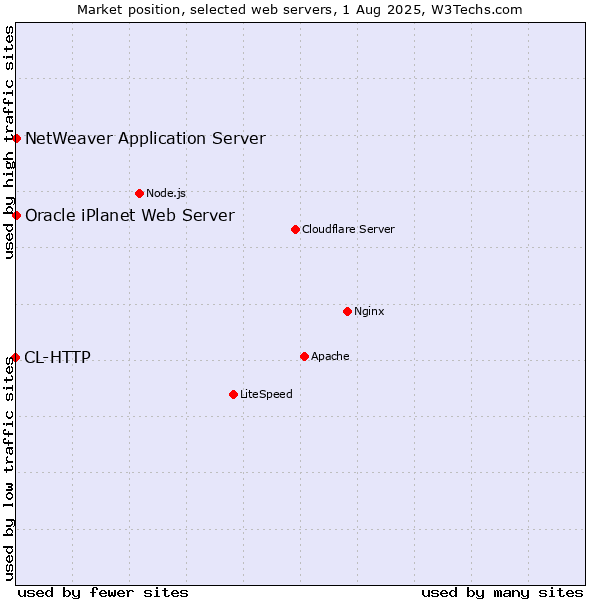The height and width of the screenshot is (600, 600).
Task: Click the "used by low traffic sites" axis label
Action: (x=9, y=470)
